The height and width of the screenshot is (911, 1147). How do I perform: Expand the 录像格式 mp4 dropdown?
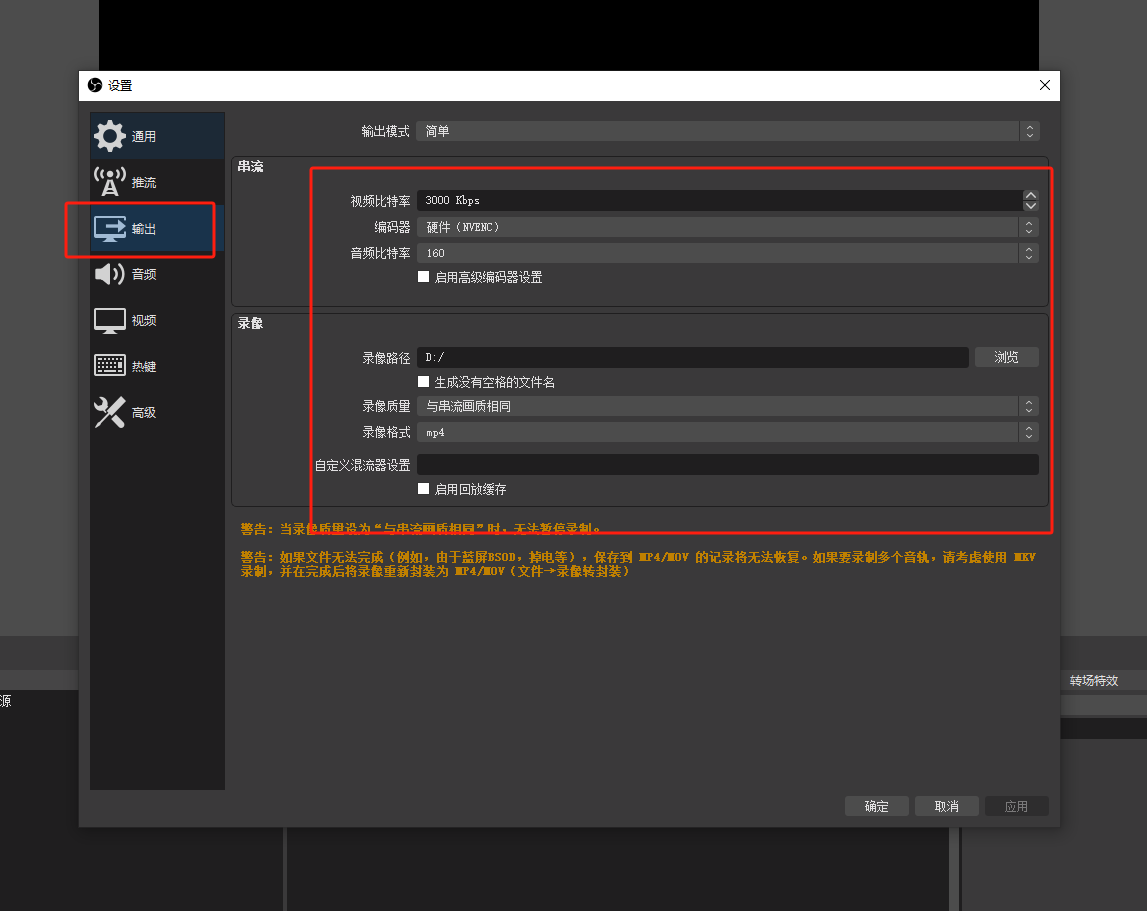[727, 432]
